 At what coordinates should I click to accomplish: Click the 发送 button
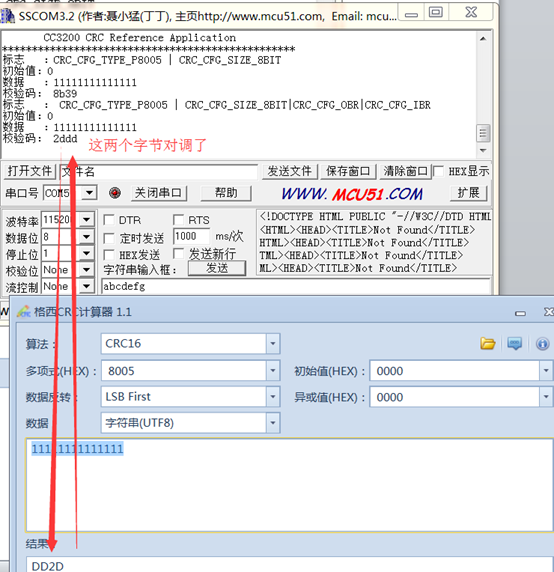coord(217,268)
